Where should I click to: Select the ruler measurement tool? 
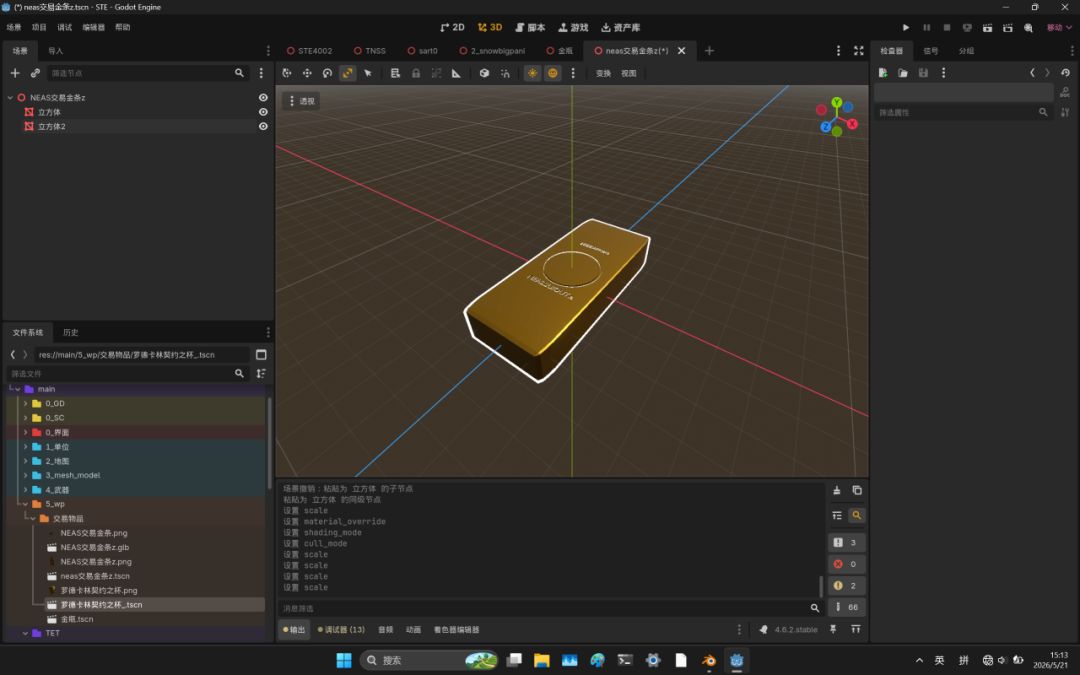456,73
